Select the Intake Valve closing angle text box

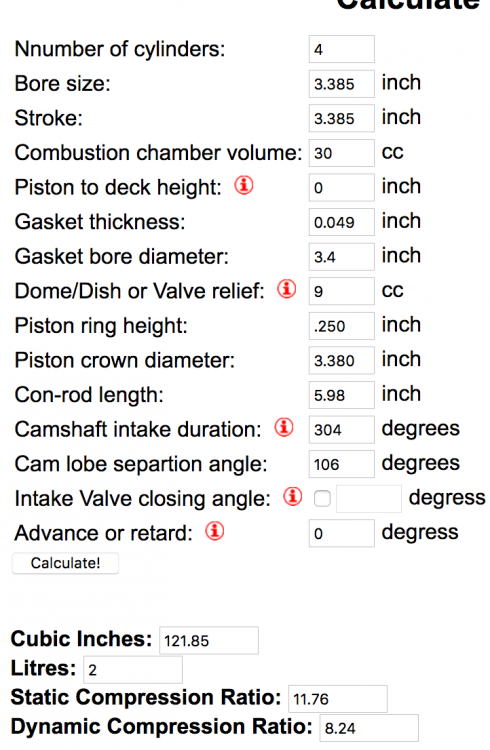369,499
